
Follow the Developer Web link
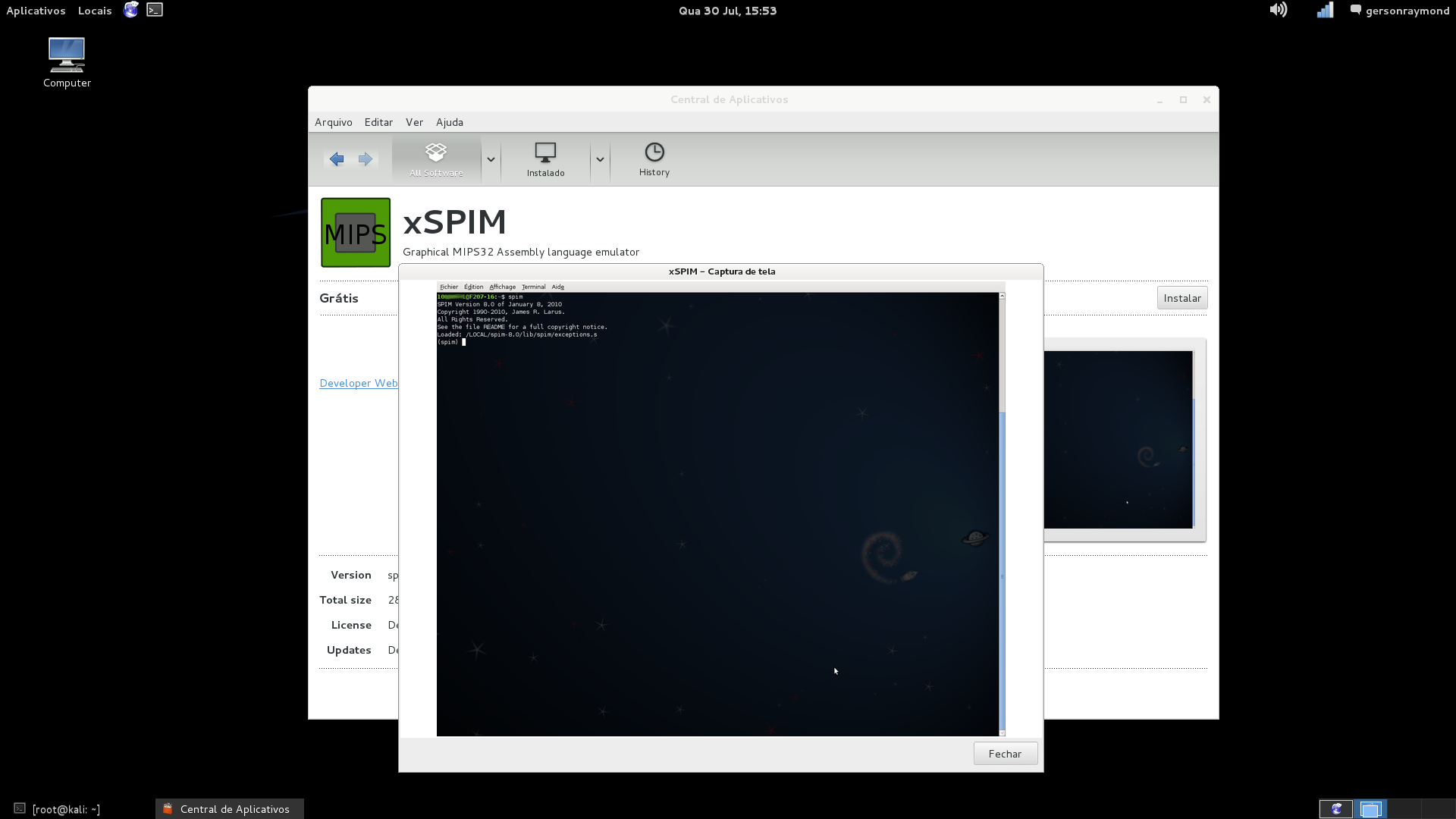click(x=359, y=383)
